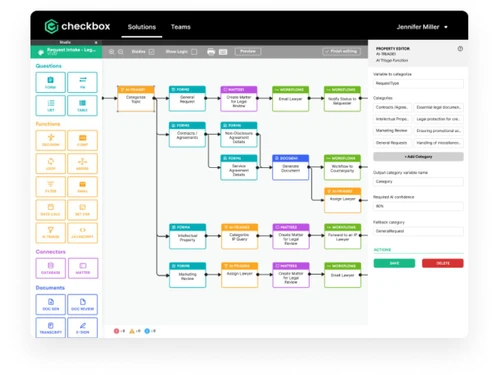
Task: Select the List question block
Action: [x=50, y=105]
